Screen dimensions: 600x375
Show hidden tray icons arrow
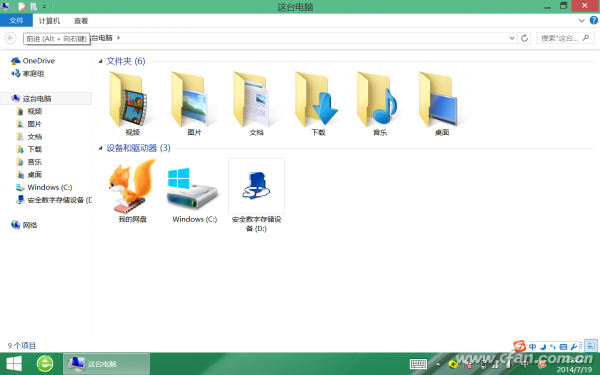click(438, 364)
